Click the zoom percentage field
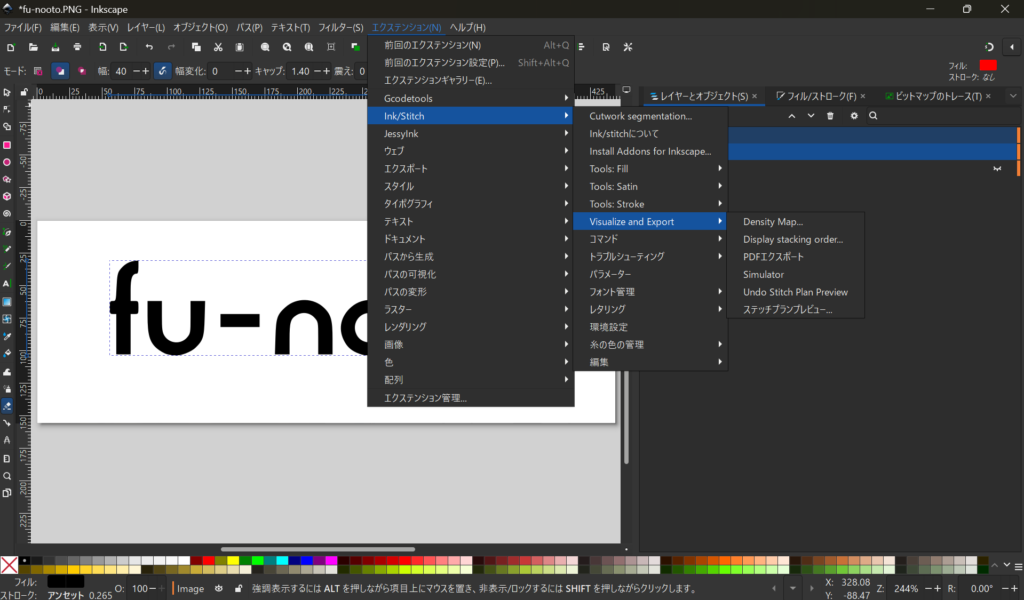 904,588
